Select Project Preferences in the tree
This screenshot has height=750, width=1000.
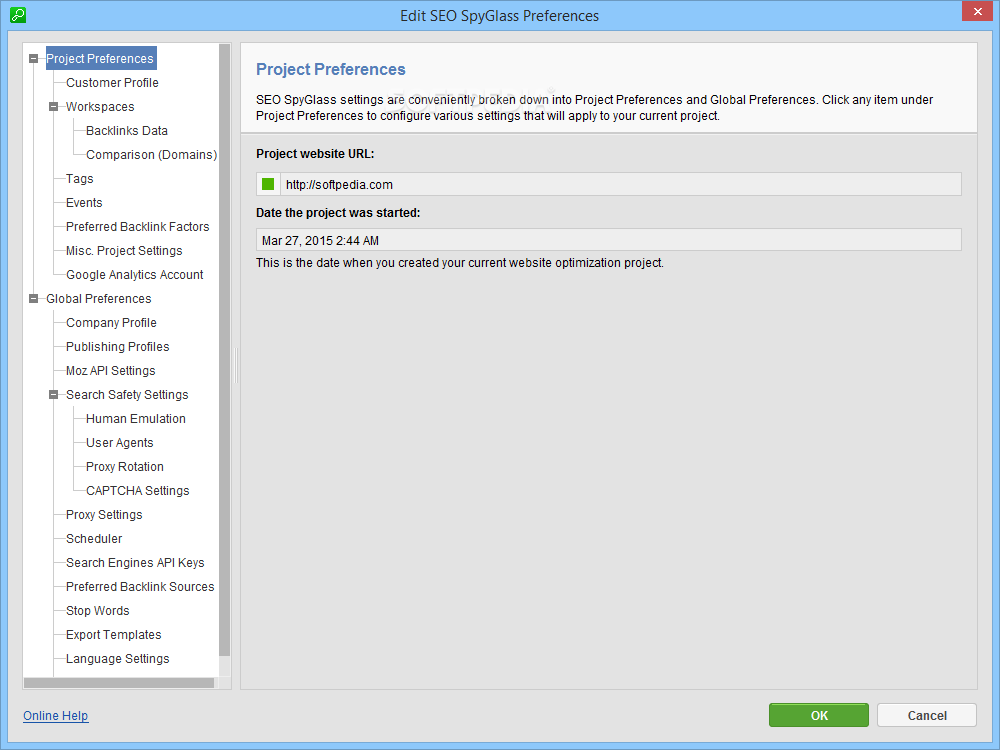pyautogui.click(x=100, y=59)
